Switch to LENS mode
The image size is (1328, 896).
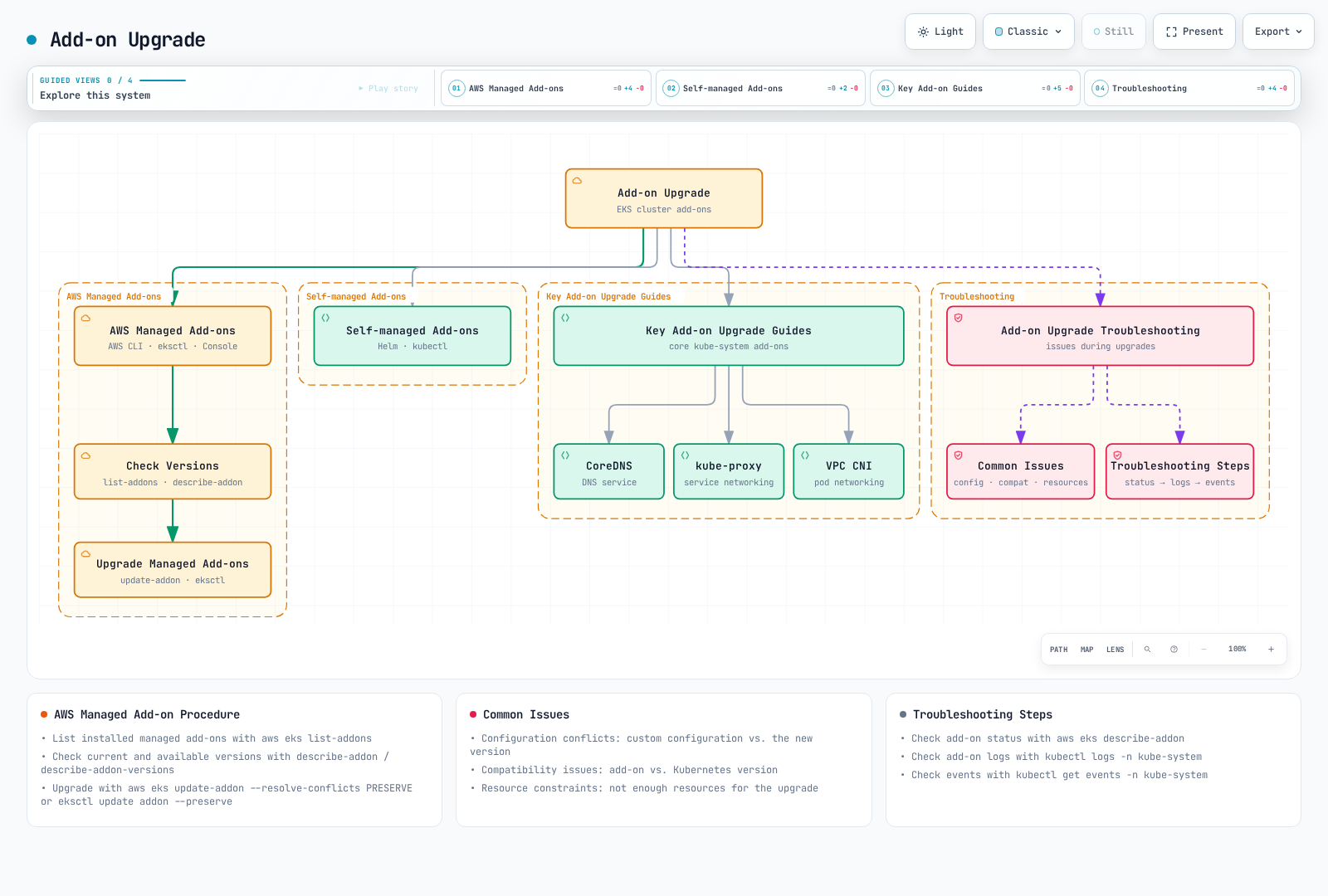coord(1115,650)
